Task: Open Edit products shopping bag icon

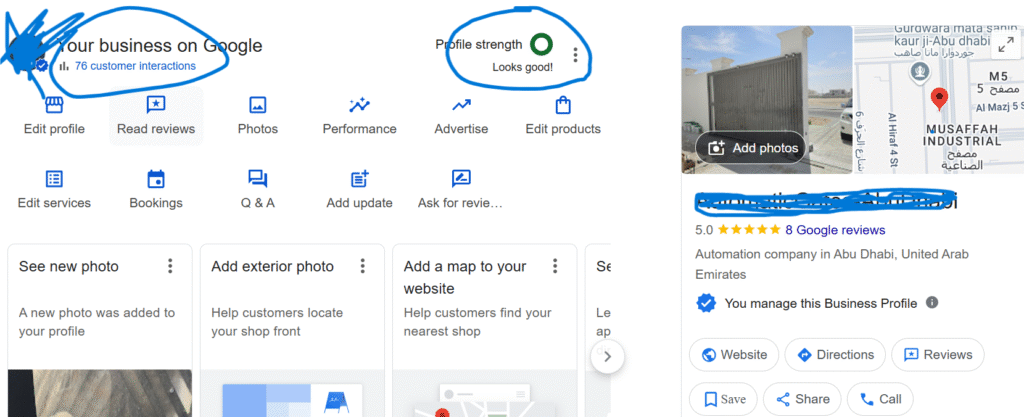Action: pos(563,105)
